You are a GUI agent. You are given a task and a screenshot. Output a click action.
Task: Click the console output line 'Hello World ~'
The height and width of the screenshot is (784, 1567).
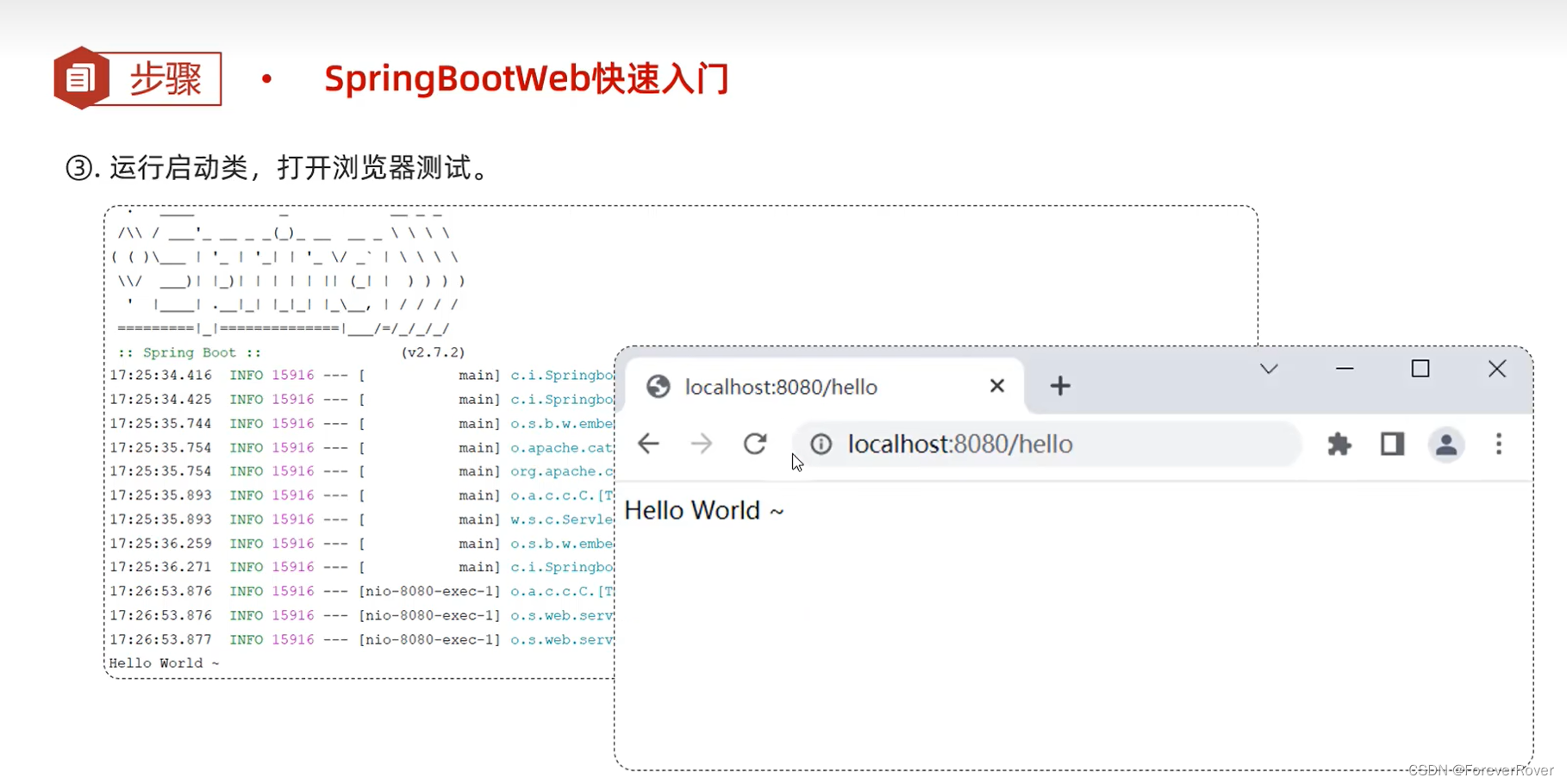pos(164,663)
